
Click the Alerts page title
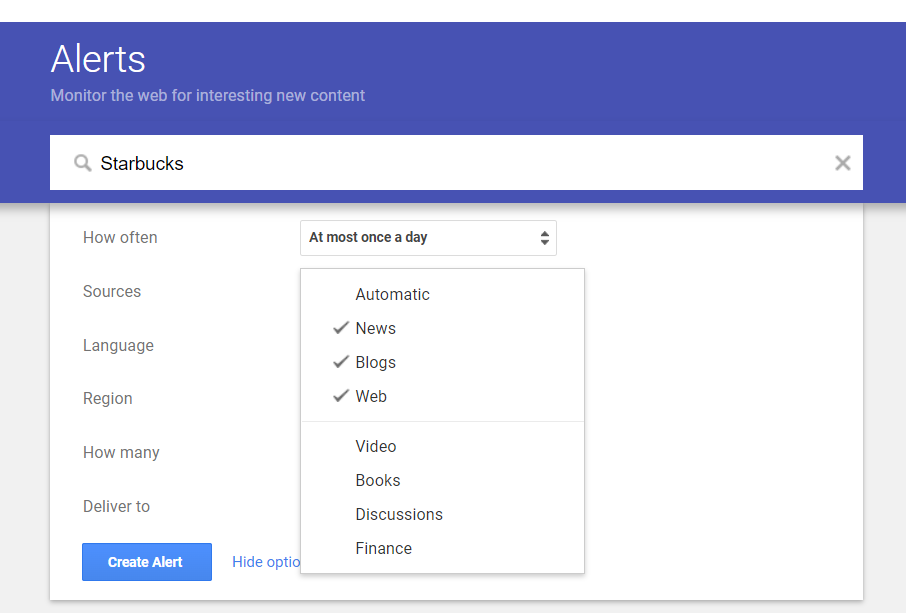(x=98, y=59)
